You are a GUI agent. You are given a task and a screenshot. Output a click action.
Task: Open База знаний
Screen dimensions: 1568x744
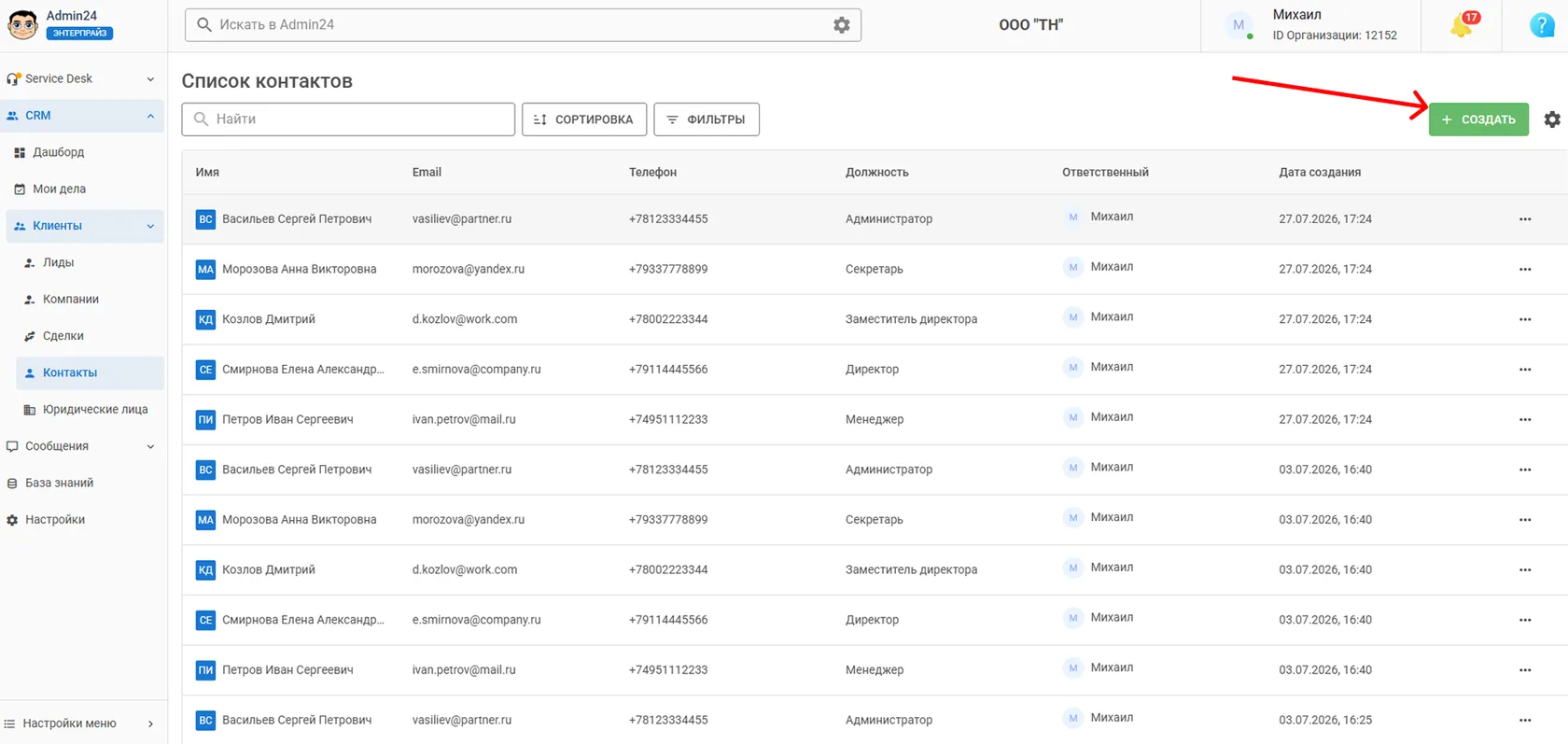coord(59,483)
